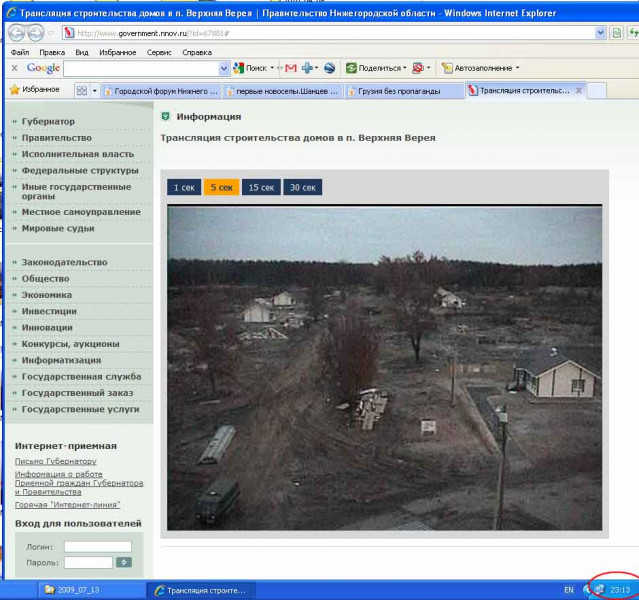Go forward with the IE Forward arrow
This screenshot has width=639, height=600.
[35, 33]
